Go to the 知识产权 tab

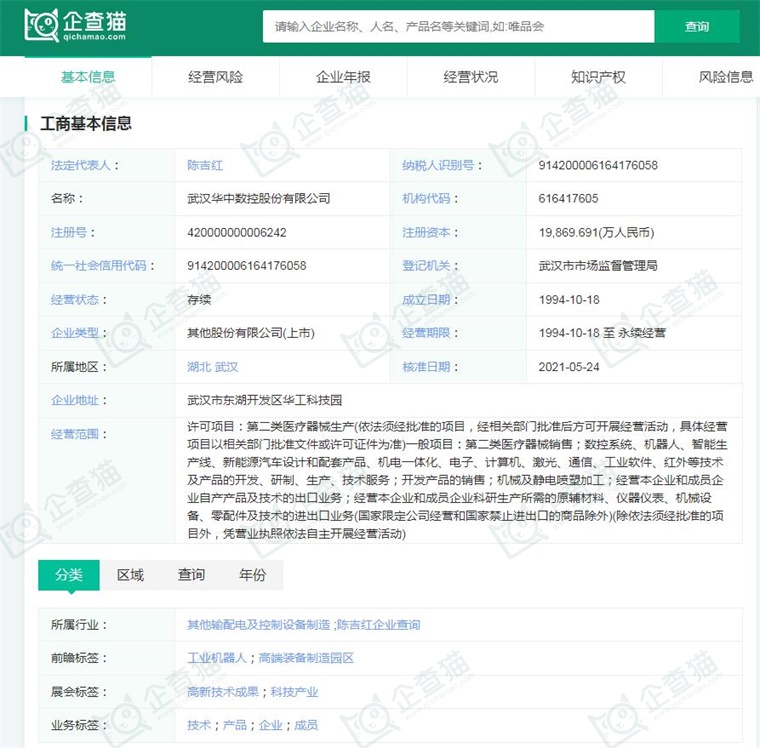pyautogui.click(x=598, y=77)
